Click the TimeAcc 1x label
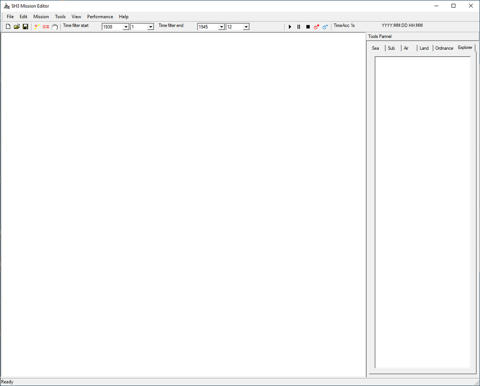The image size is (480, 386). [344, 25]
